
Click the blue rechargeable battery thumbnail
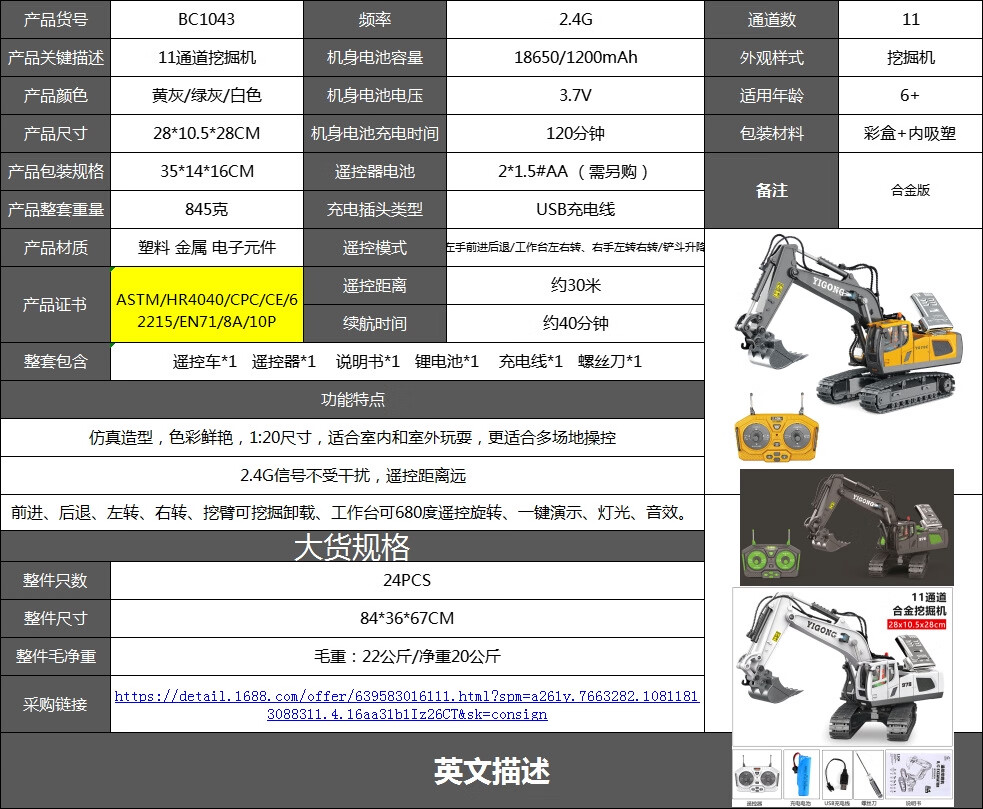tap(801, 776)
